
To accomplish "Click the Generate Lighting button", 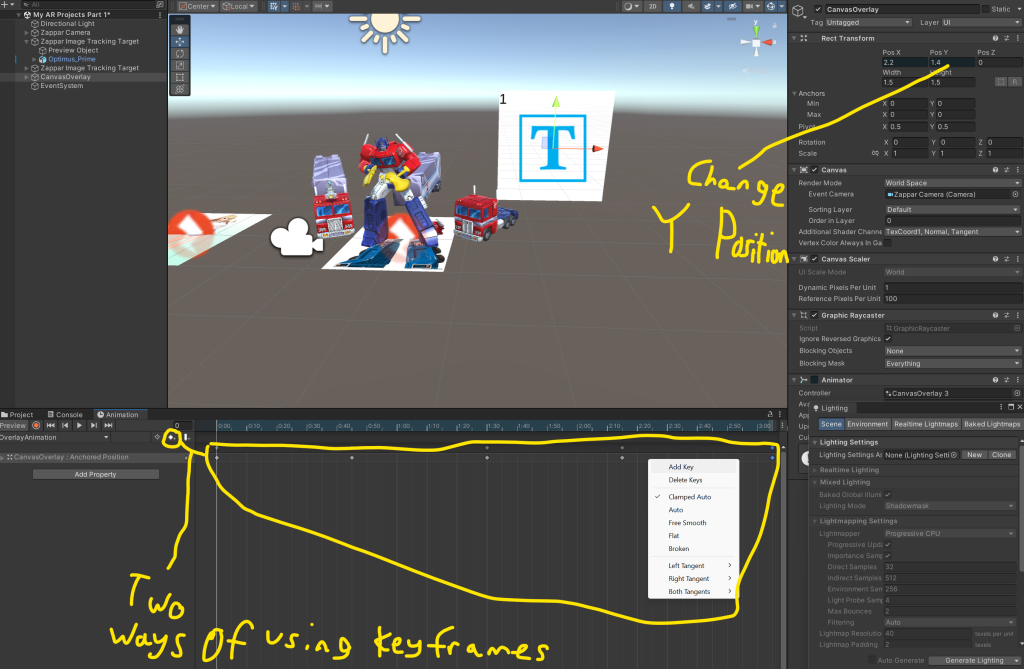I will (x=974, y=660).
